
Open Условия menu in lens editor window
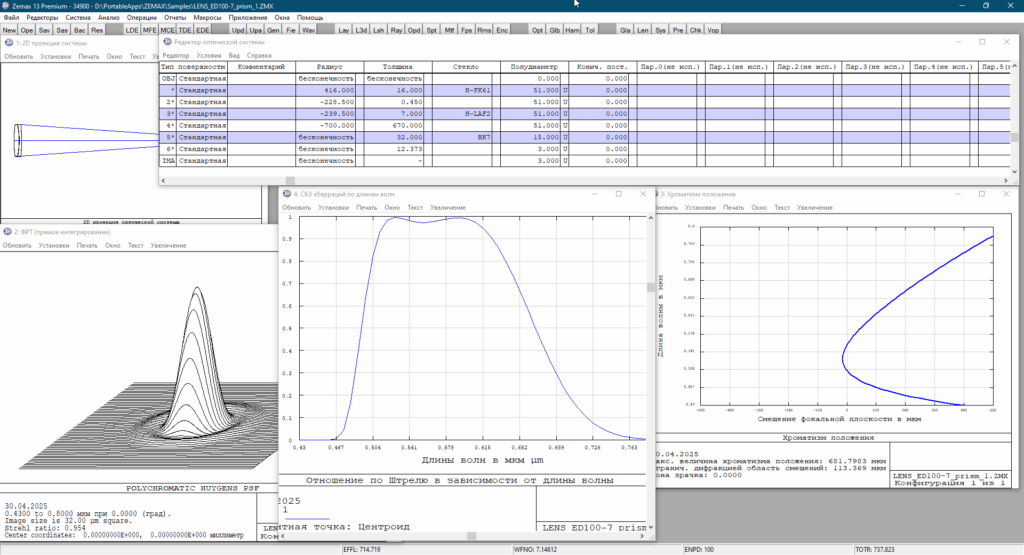(209, 55)
